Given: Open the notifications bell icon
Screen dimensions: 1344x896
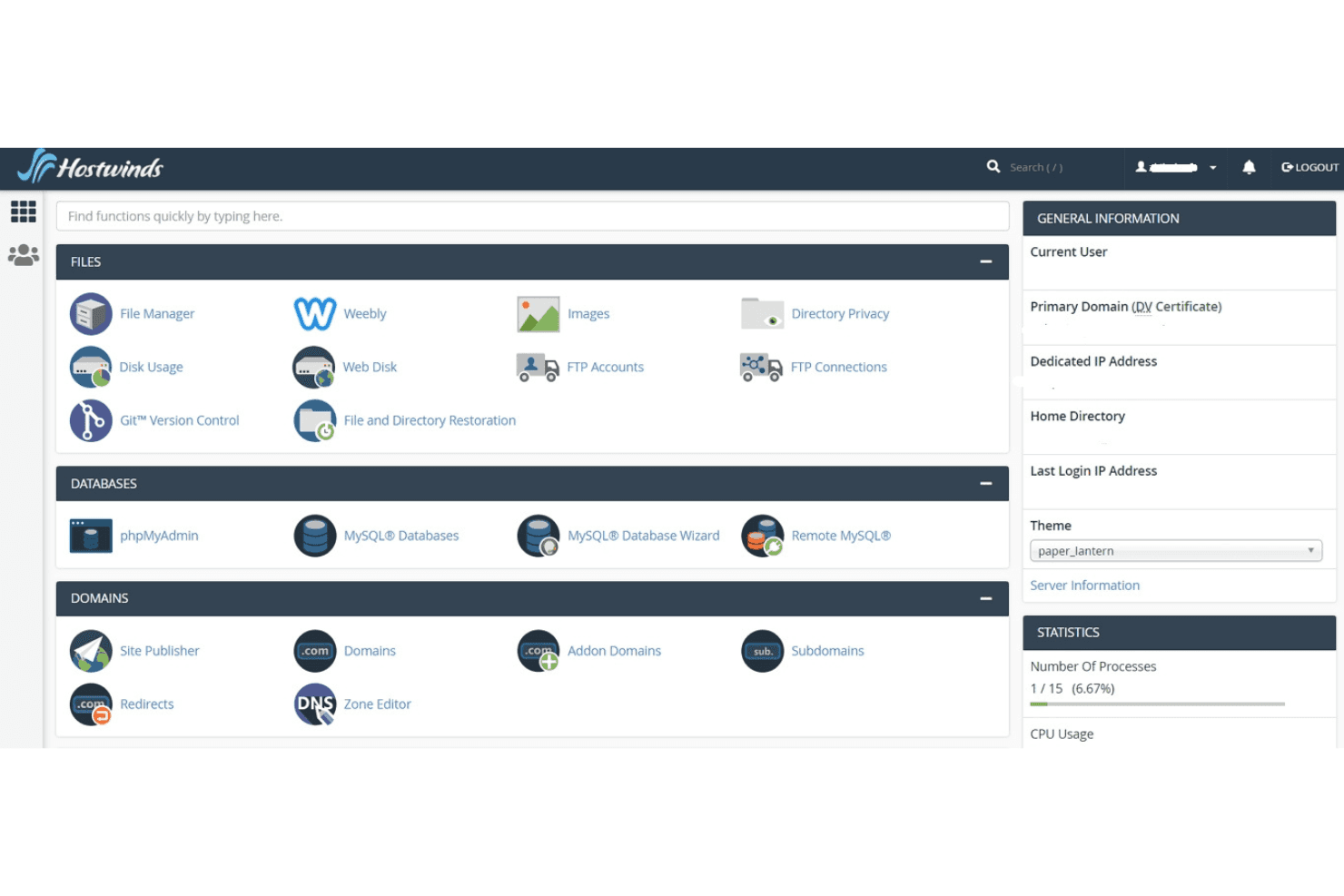Looking at the screenshot, I should point(1249,167).
